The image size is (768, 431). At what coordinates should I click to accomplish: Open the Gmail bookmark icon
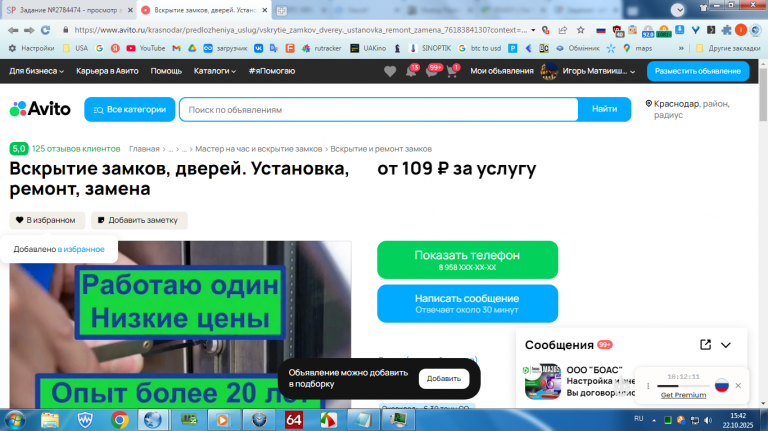click(x=177, y=48)
